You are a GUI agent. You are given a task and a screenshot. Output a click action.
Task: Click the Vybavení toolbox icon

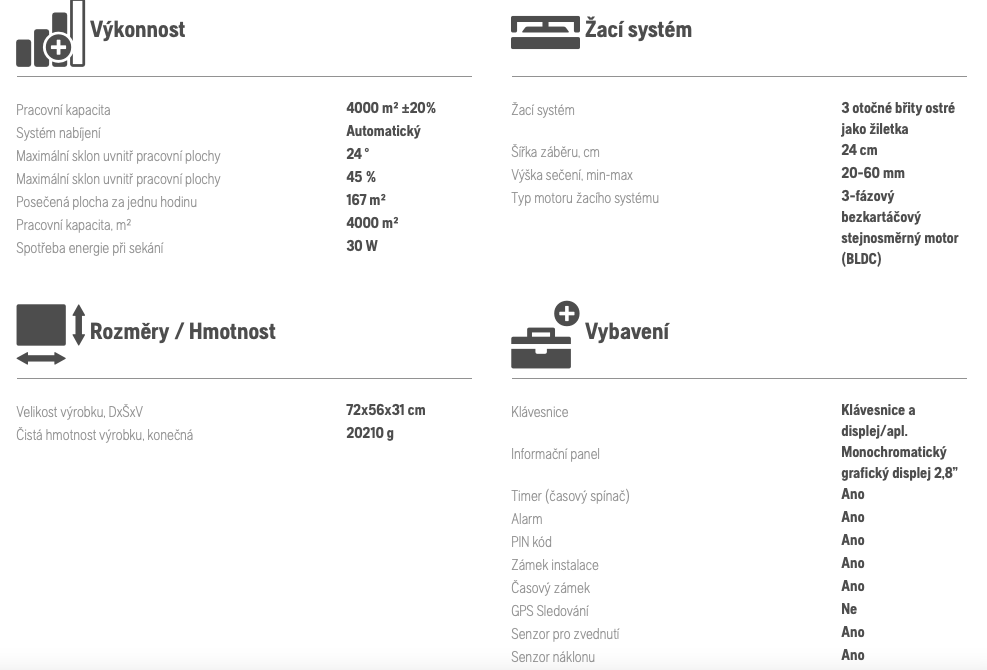point(545,334)
